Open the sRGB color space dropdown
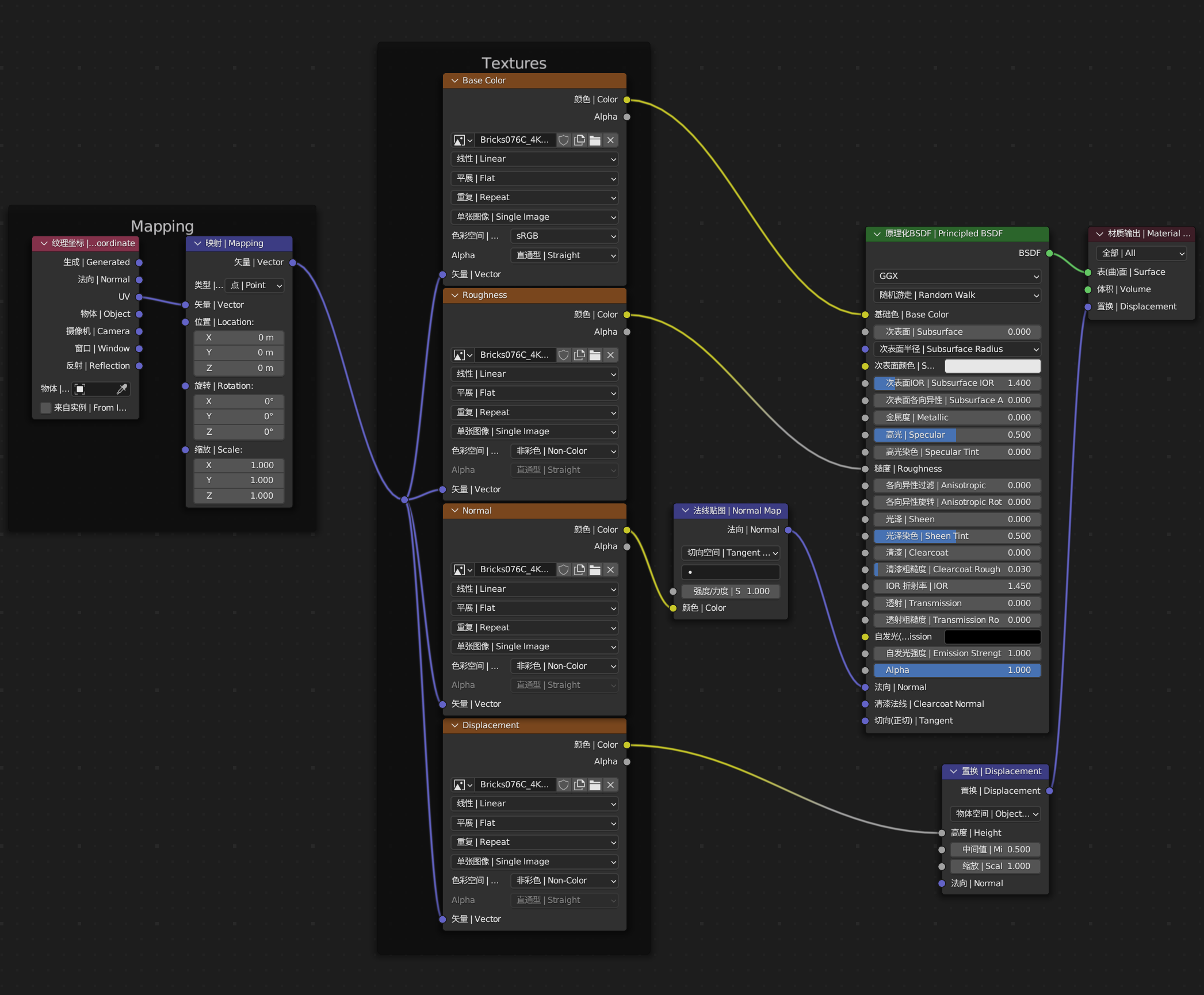This screenshot has width=1204, height=995. [x=564, y=236]
